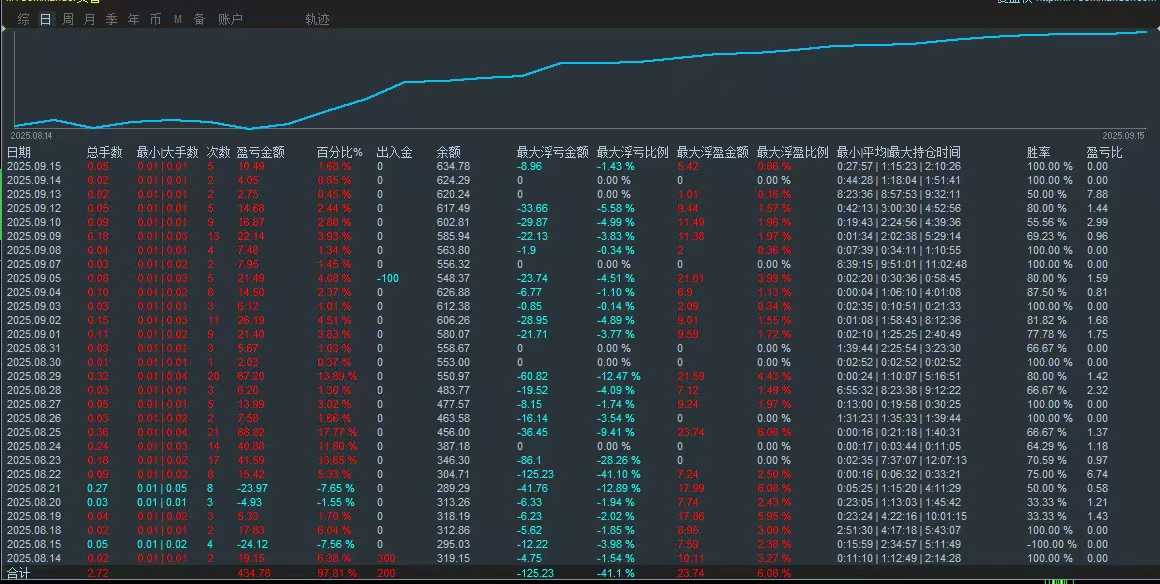Click the balance value 548.37
The height and width of the screenshot is (584, 1160).
pos(453,278)
